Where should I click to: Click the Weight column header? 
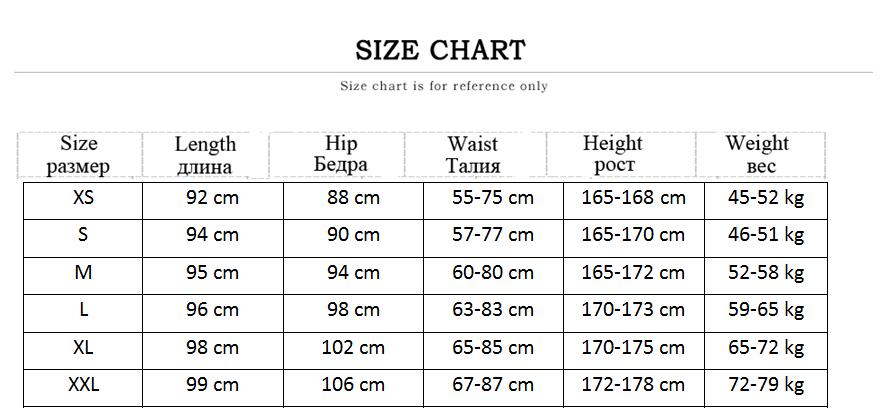click(x=758, y=154)
